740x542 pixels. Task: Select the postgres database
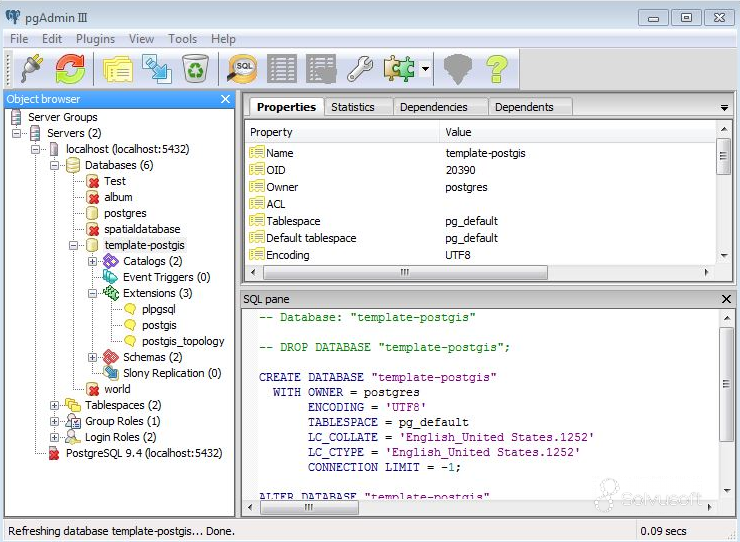click(125, 213)
